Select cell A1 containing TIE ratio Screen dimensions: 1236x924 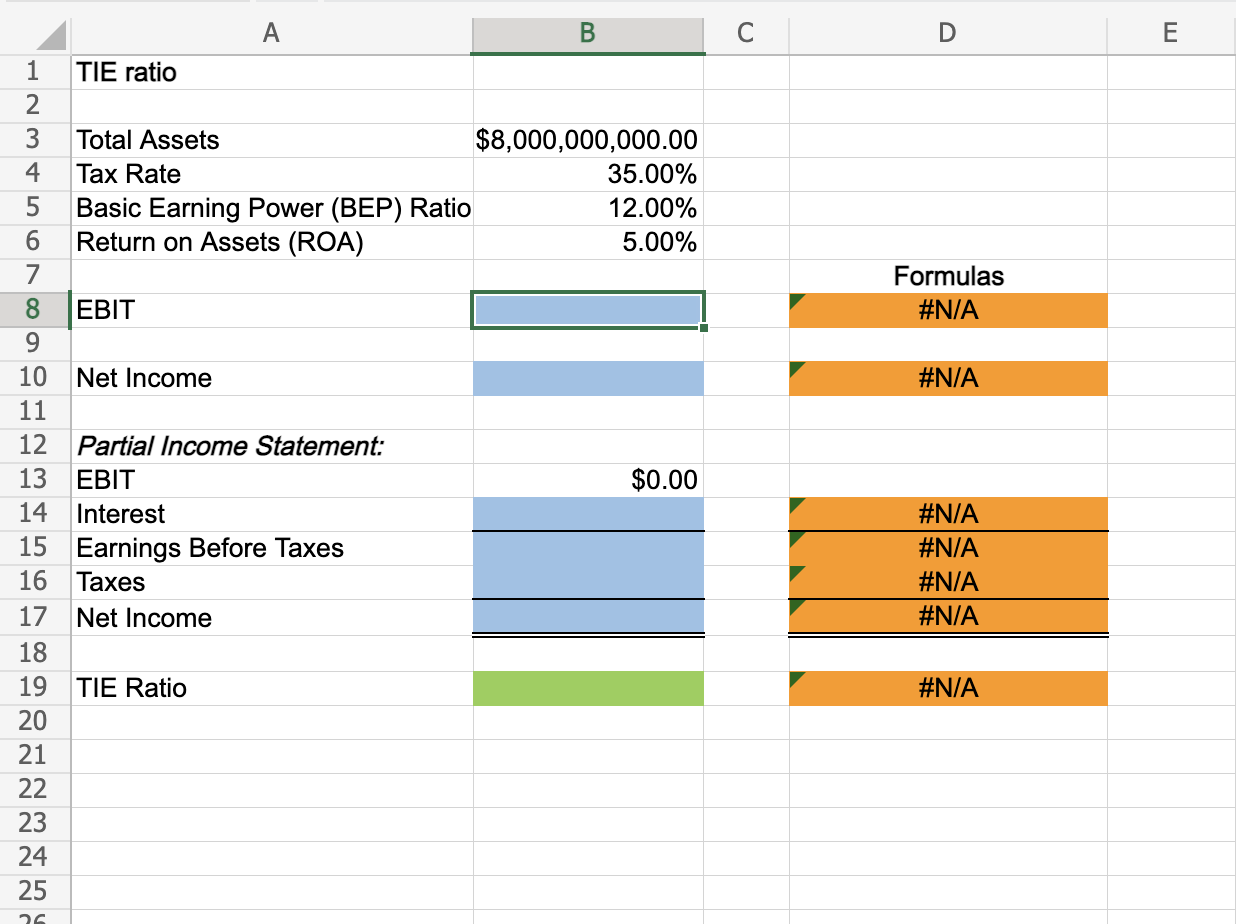(x=270, y=72)
